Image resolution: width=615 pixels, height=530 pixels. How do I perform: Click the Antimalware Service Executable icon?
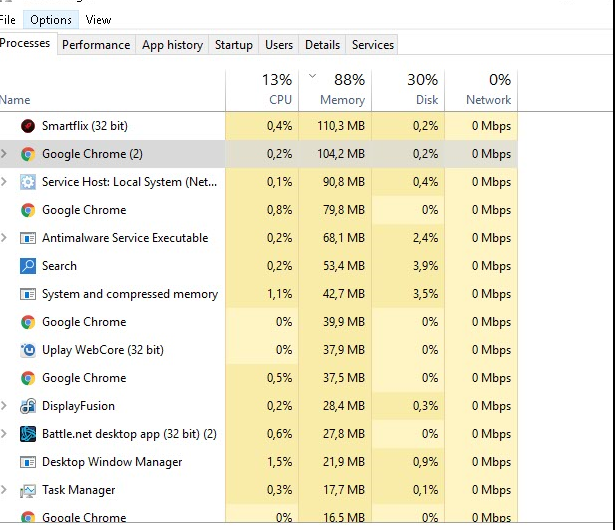[28, 238]
